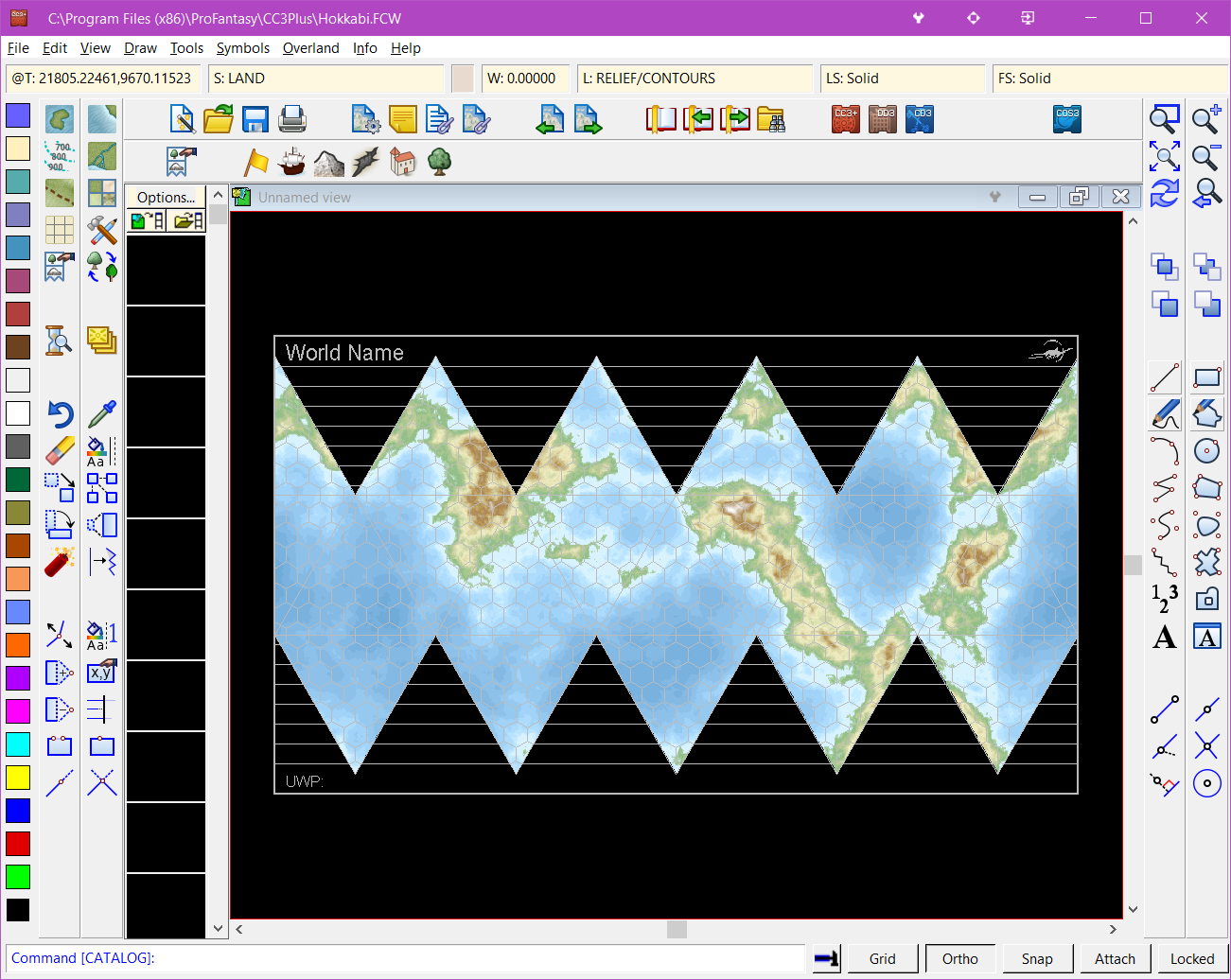This screenshot has width=1231, height=980.
Task: Click the FS: Solid fill style indicator
Action: (x=1109, y=79)
